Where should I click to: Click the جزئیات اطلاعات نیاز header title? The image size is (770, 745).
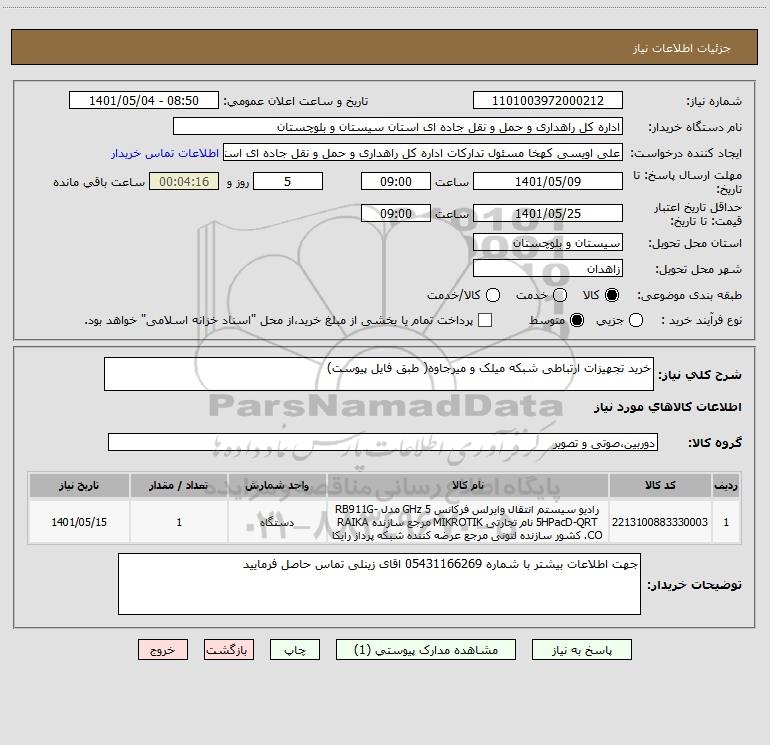point(682,48)
